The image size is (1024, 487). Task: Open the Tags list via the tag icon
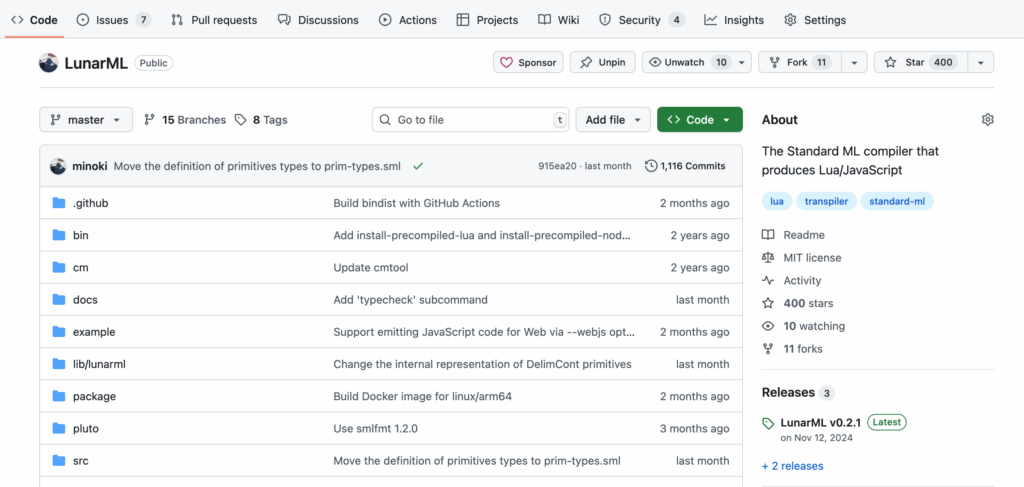pyautogui.click(x=240, y=120)
